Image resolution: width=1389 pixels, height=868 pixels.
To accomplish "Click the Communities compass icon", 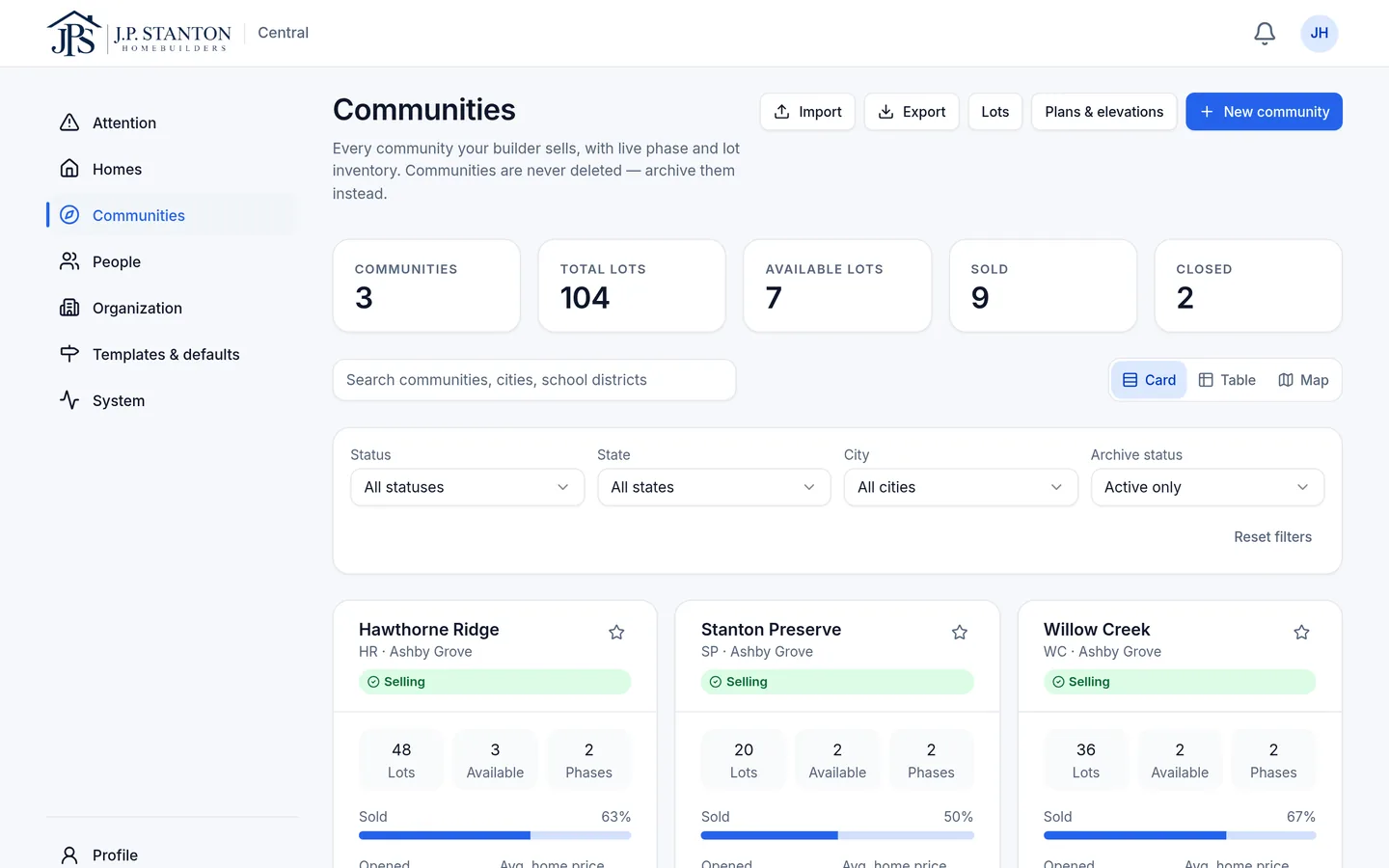I will pos(69,215).
